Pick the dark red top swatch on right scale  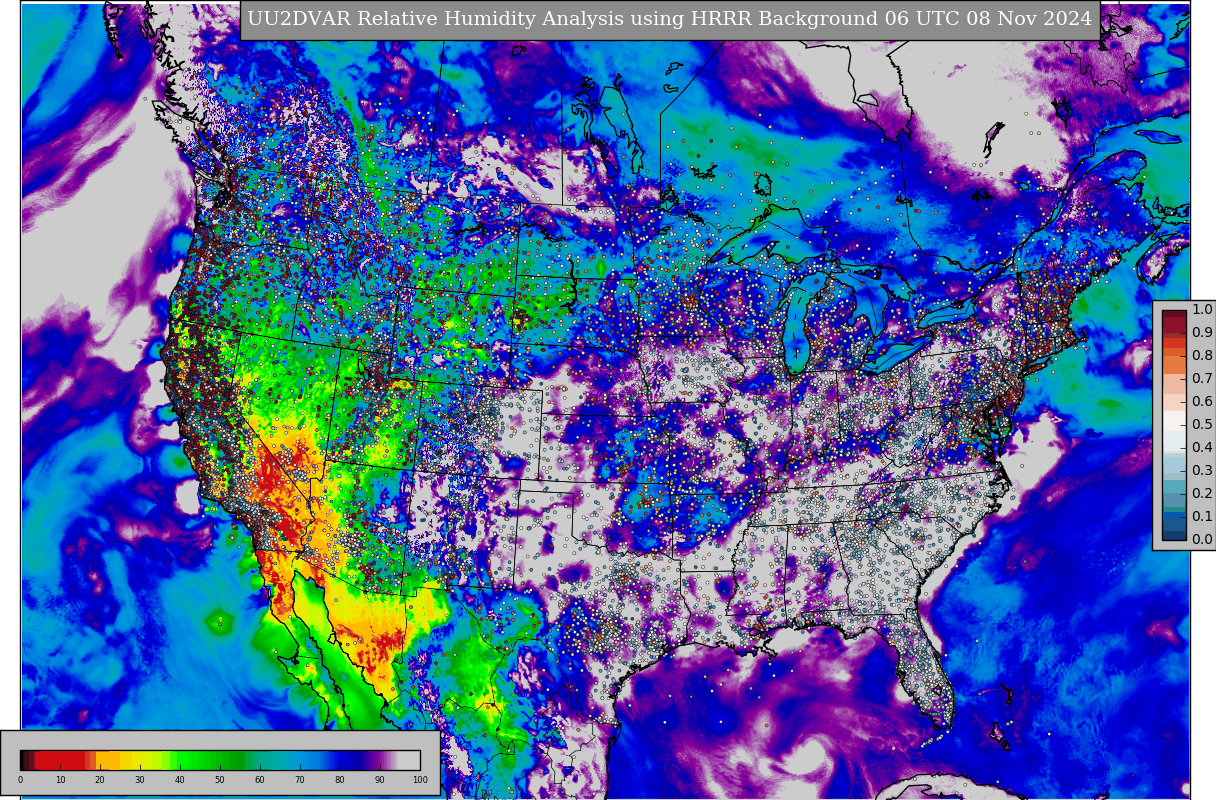pos(1175,316)
